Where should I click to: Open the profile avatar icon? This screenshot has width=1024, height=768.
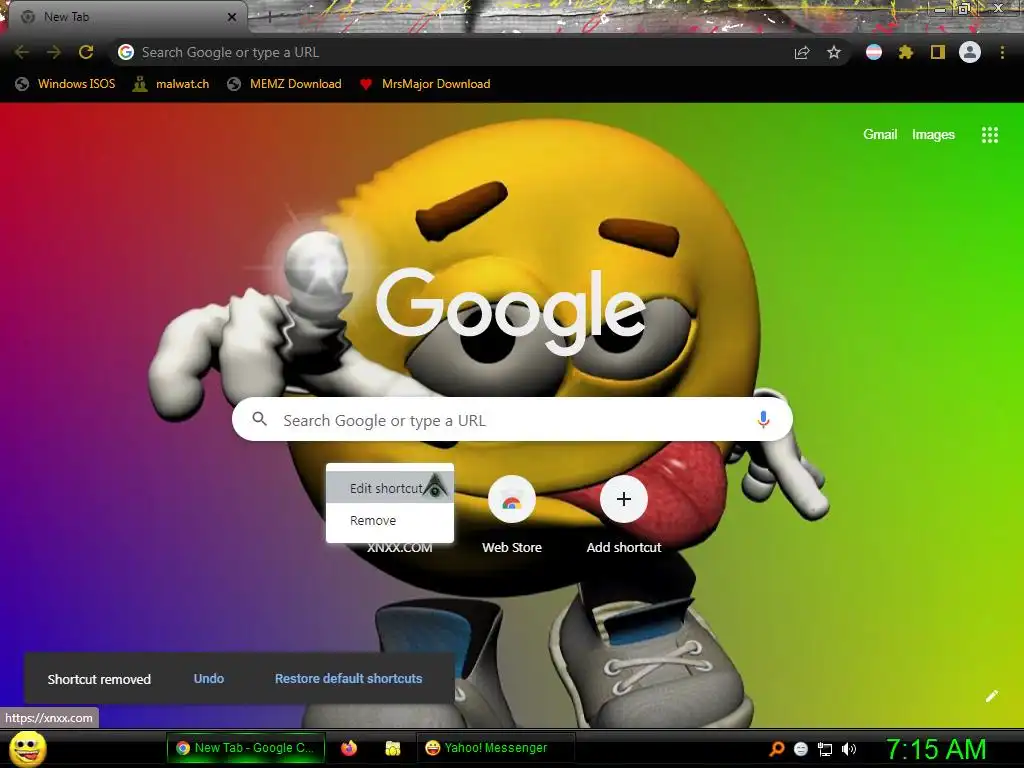click(x=970, y=52)
